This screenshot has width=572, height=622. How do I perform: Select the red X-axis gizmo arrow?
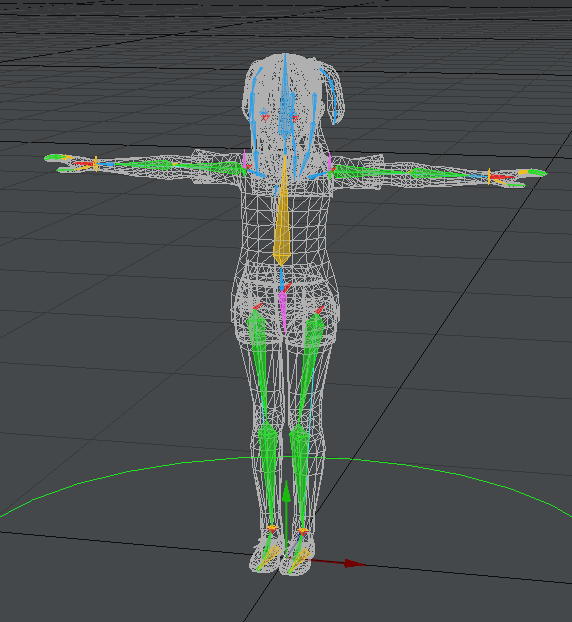[x=338, y=562]
